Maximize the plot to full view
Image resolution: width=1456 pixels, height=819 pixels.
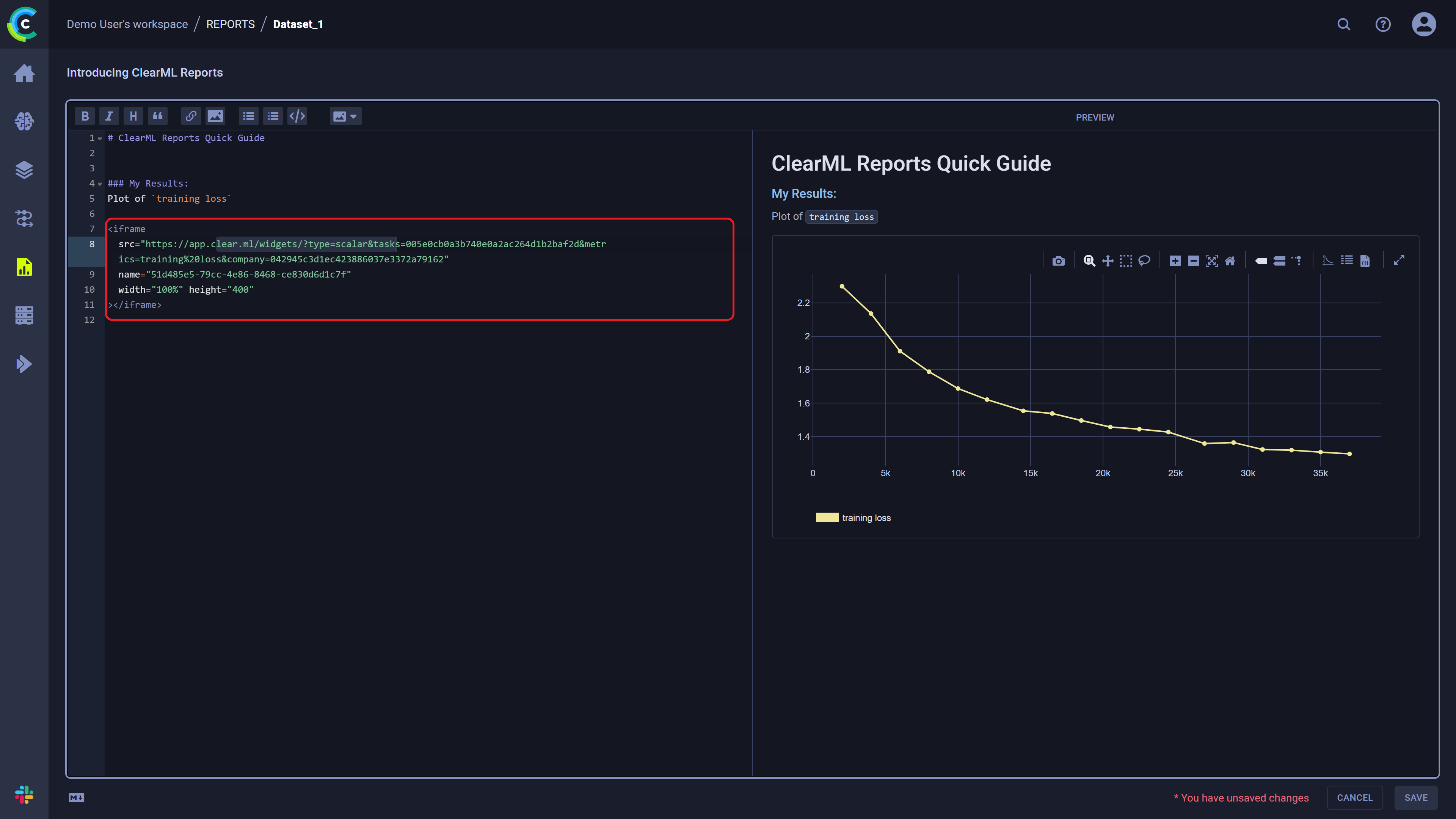click(1400, 260)
